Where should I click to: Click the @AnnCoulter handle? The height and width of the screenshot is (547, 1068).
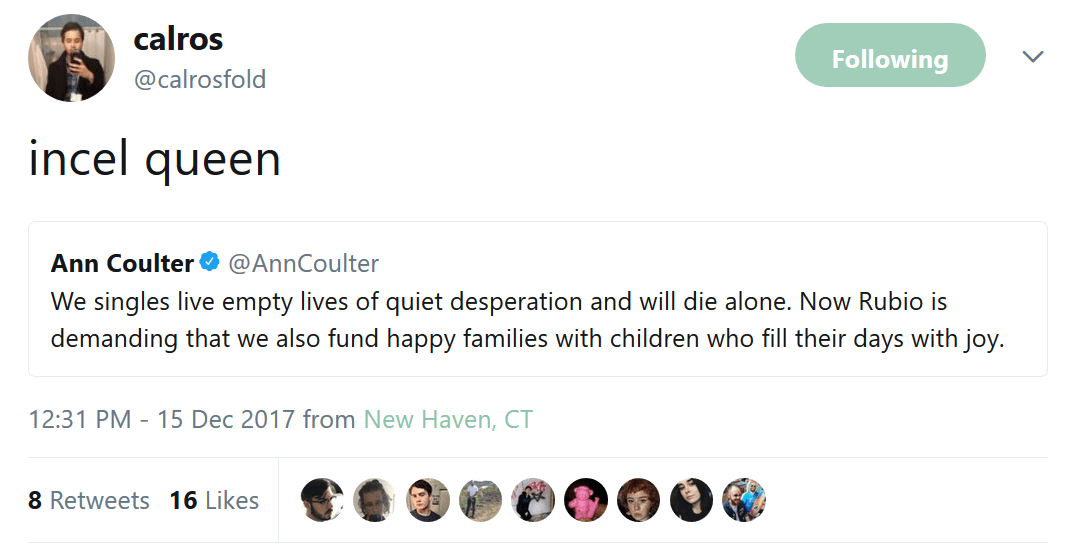tap(304, 264)
